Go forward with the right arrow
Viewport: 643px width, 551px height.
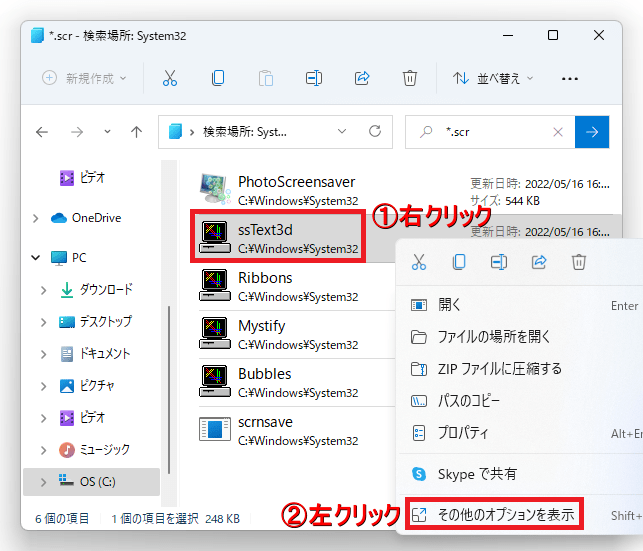77,132
